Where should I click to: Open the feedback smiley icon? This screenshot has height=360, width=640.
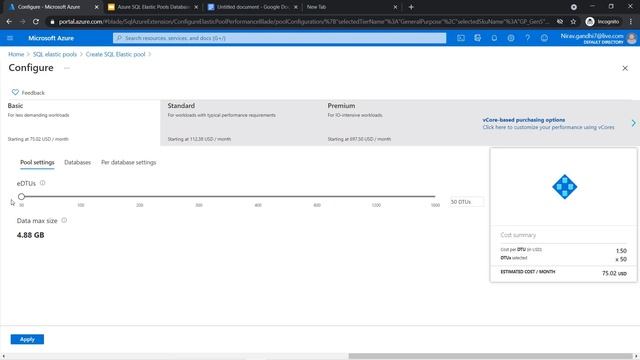(544, 38)
